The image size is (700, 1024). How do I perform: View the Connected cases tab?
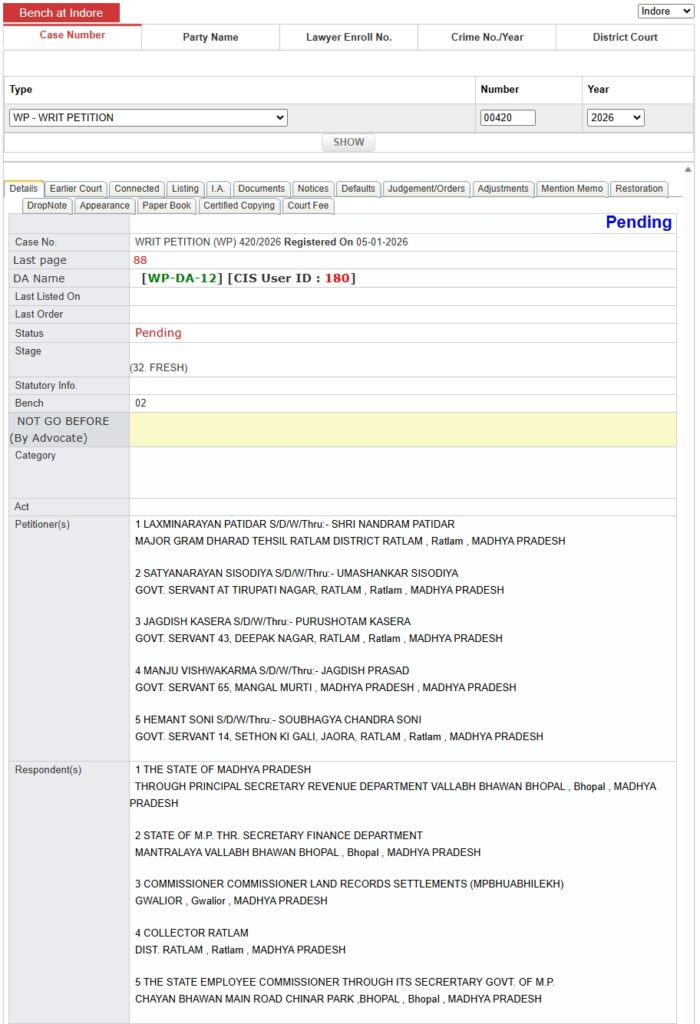[136, 189]
